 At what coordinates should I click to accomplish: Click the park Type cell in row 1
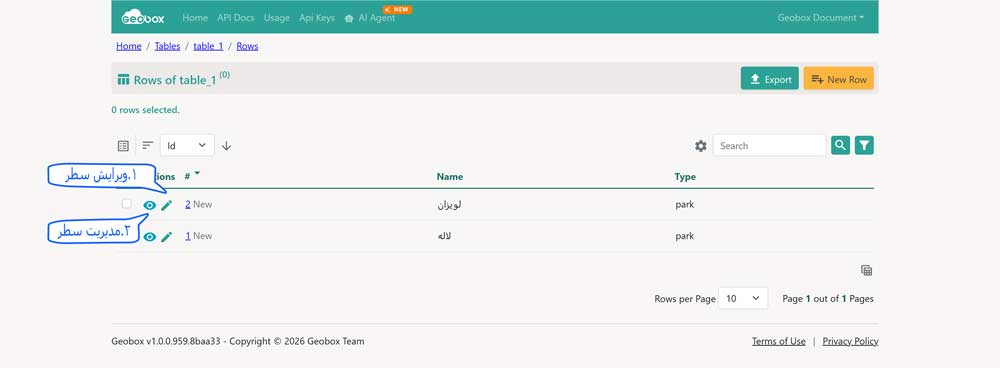(684, 236)
